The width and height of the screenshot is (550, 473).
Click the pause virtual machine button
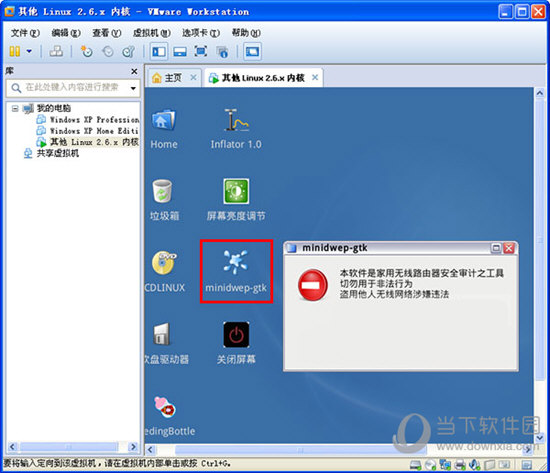[x=15, y=52]
